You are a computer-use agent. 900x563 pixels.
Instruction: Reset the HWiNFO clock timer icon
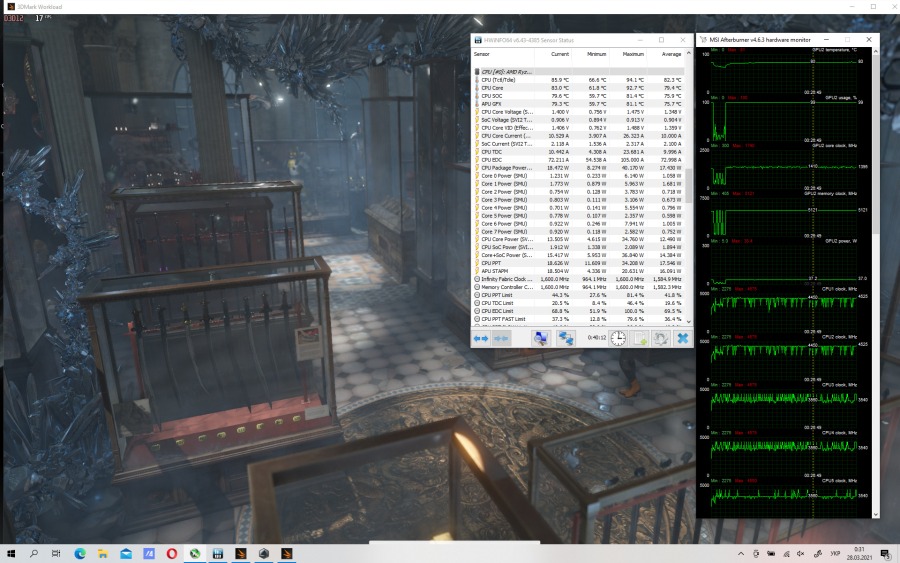[618, 339]
